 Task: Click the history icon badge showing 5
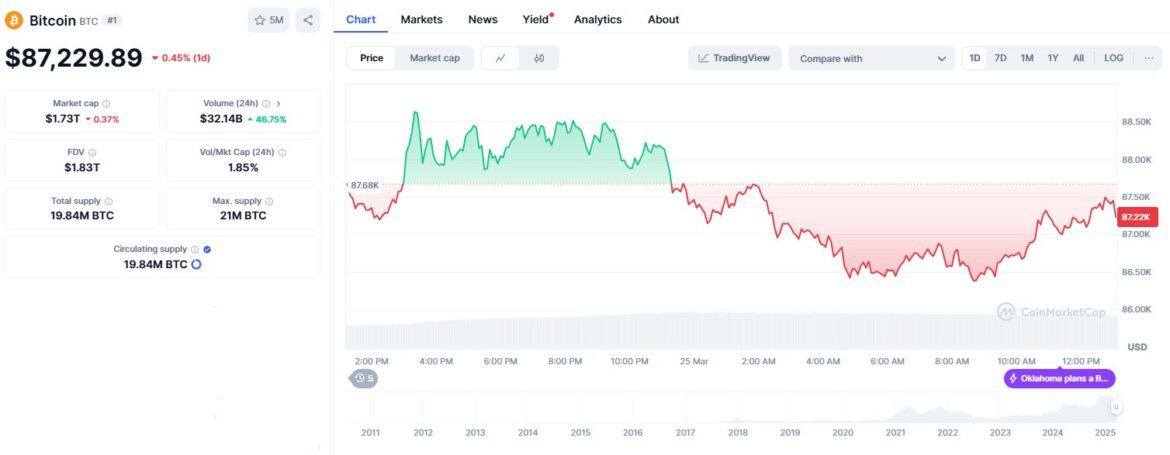pyautogui.click(x=363, y=378)
